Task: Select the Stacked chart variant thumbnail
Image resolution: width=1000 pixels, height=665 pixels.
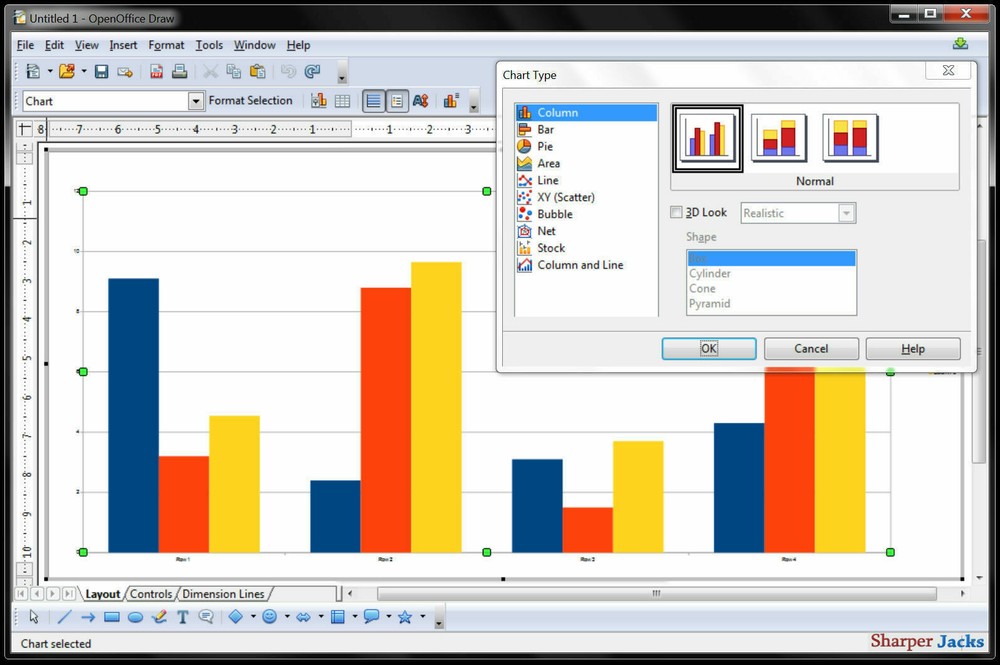Action: click(x=778, y=138)
